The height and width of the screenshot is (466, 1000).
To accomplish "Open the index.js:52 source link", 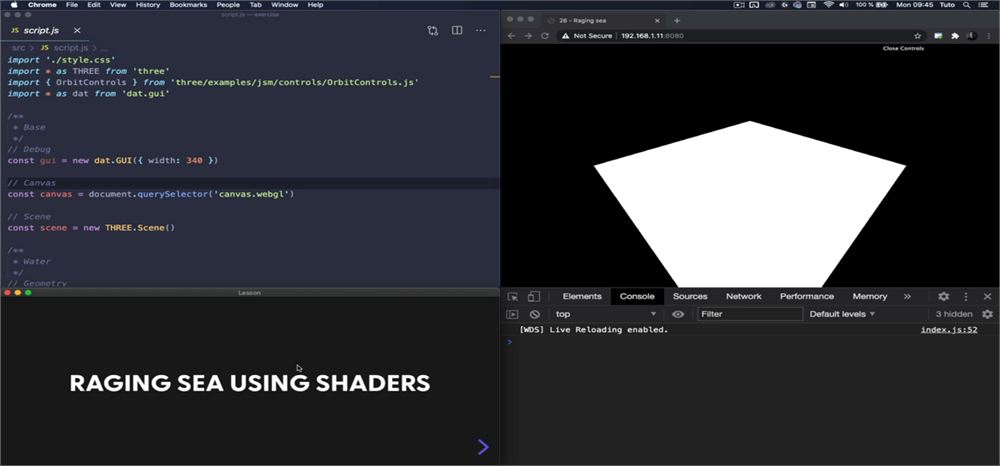I will pyautogui.click(x=949, y=330).
